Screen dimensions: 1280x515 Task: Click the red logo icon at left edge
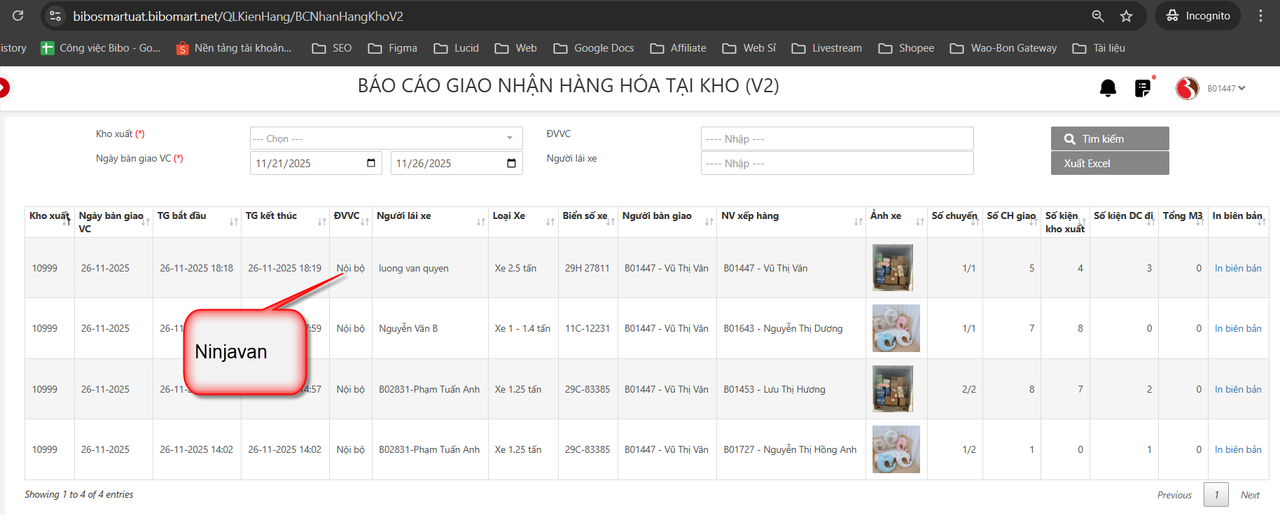(3, 88)
